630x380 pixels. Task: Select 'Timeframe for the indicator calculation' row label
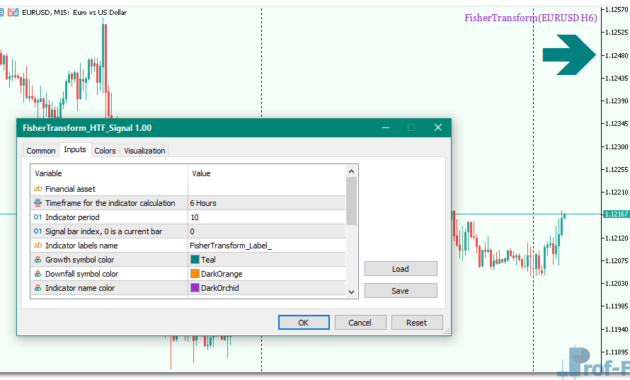click(110, 203)
